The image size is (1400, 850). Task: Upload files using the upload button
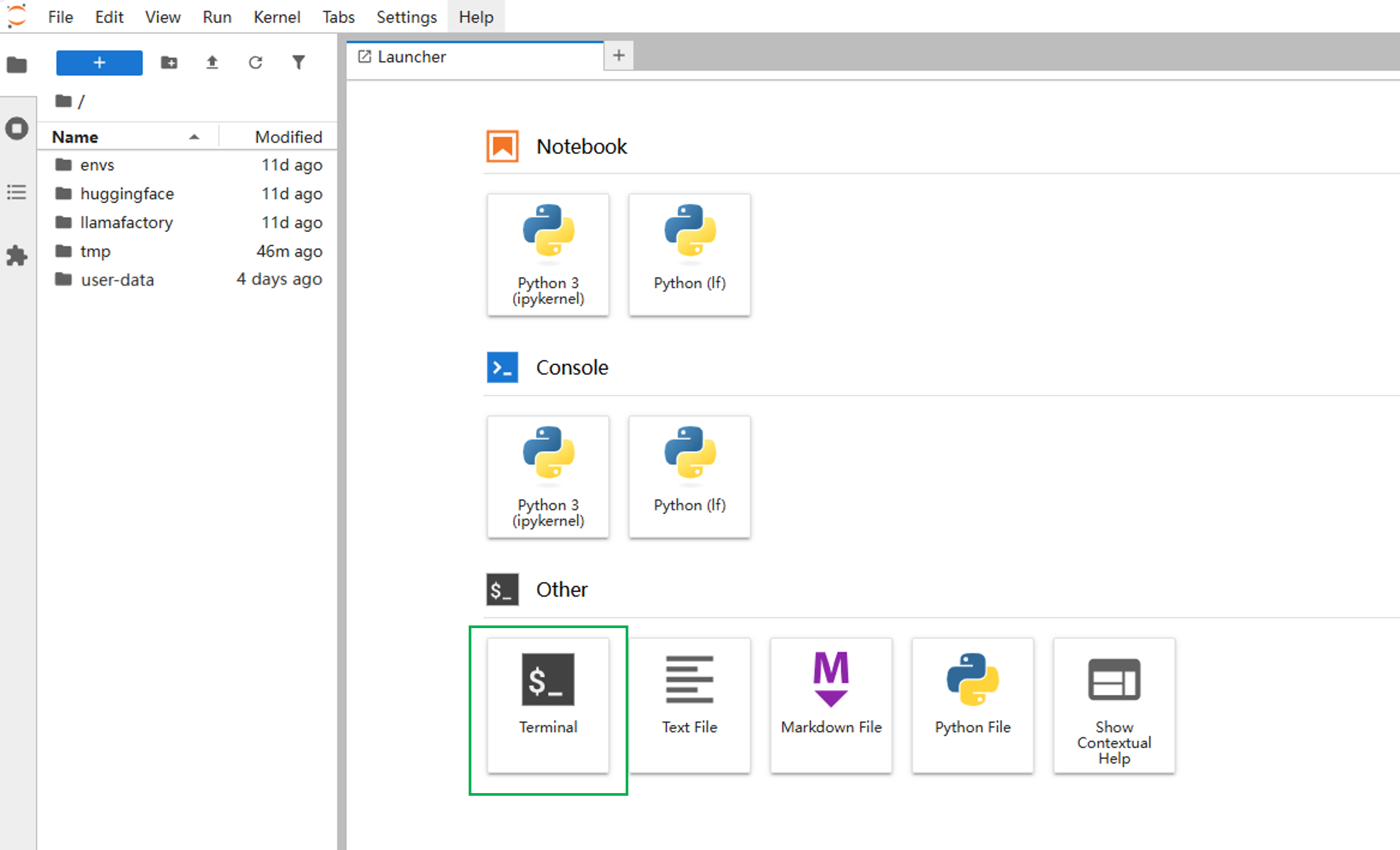(x=212, y=62)
